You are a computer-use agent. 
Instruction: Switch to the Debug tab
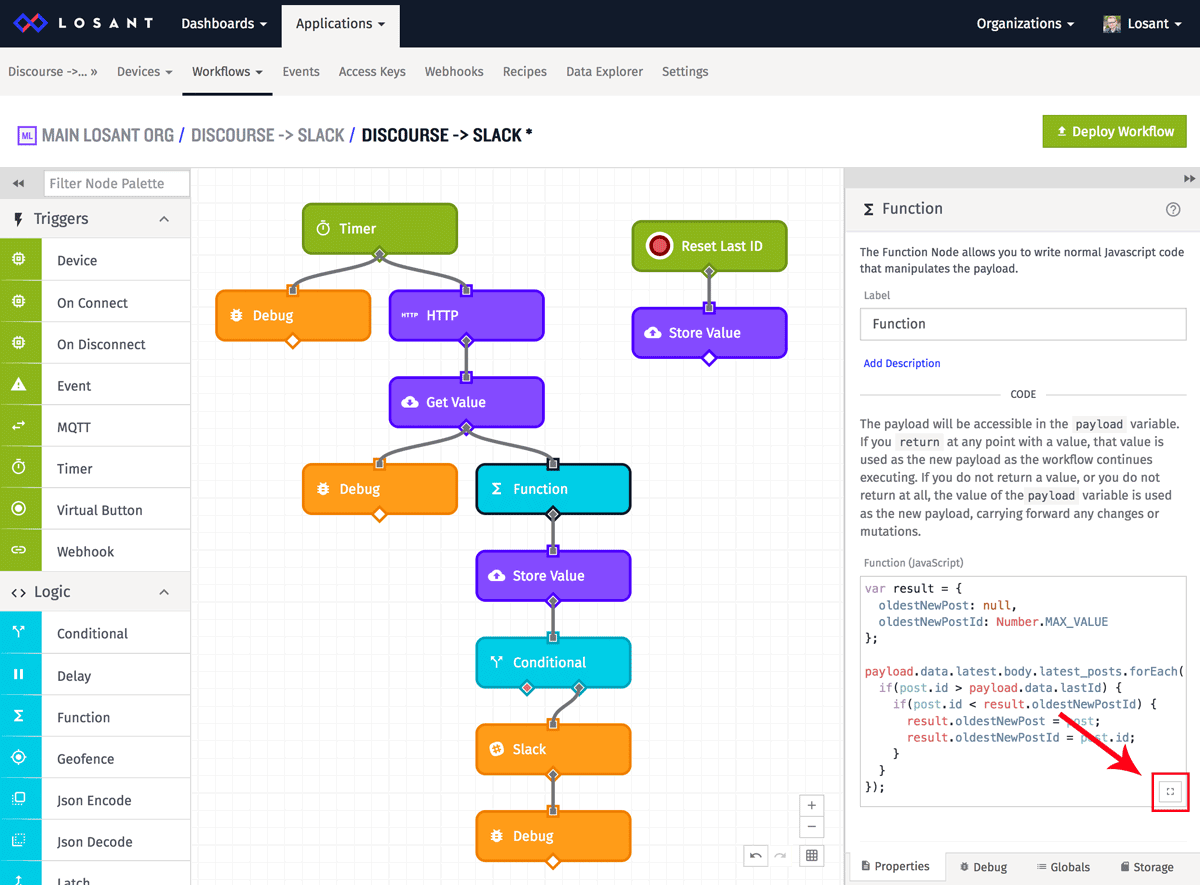[x=983, y=867]
